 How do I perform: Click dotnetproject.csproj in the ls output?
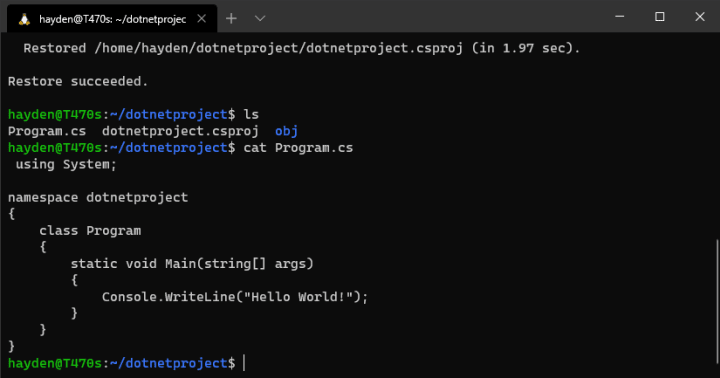point(180,131)
